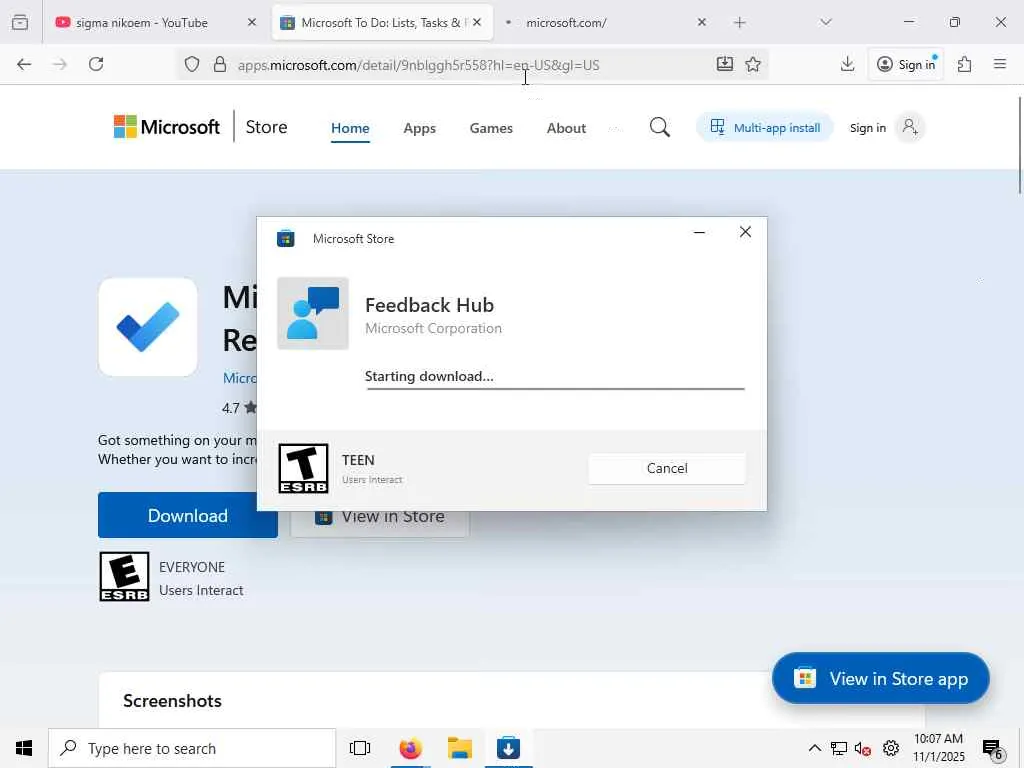Click the settings gear tray icon

pyautogui.click(x=891, y=748)
